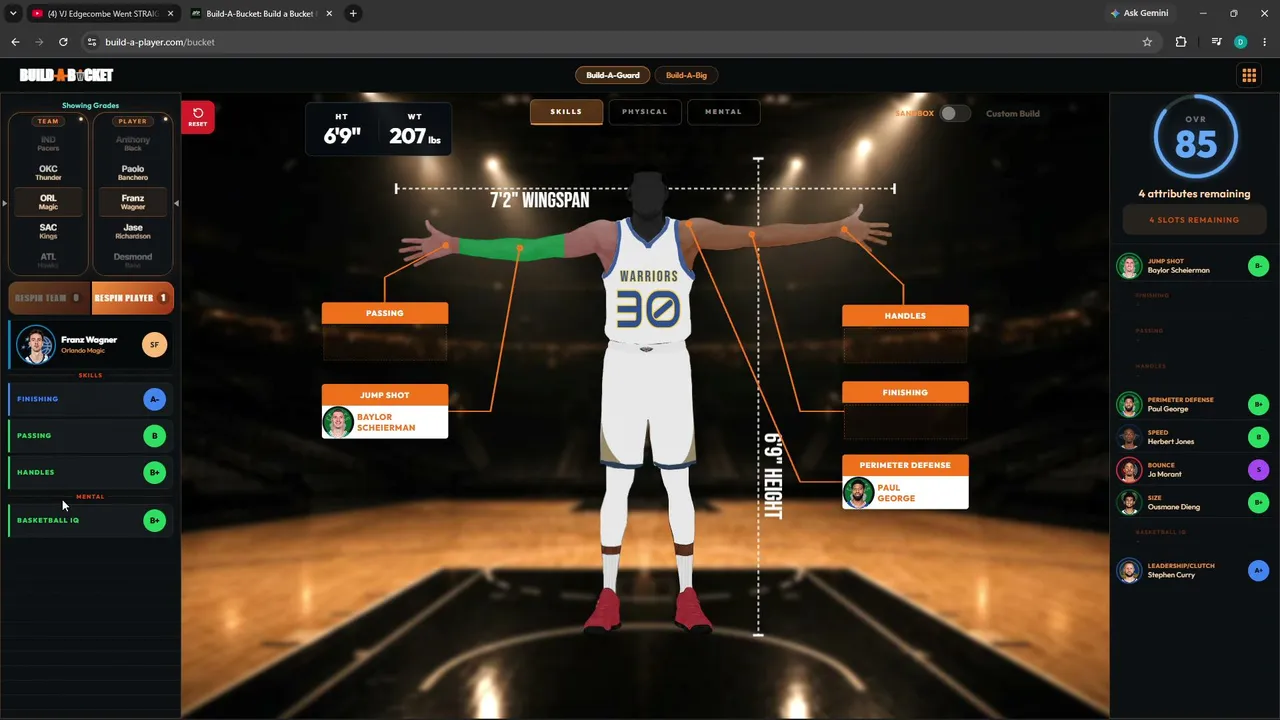
Task: Click the OVR 85 rating circle
Action: tap(1195, 138)
